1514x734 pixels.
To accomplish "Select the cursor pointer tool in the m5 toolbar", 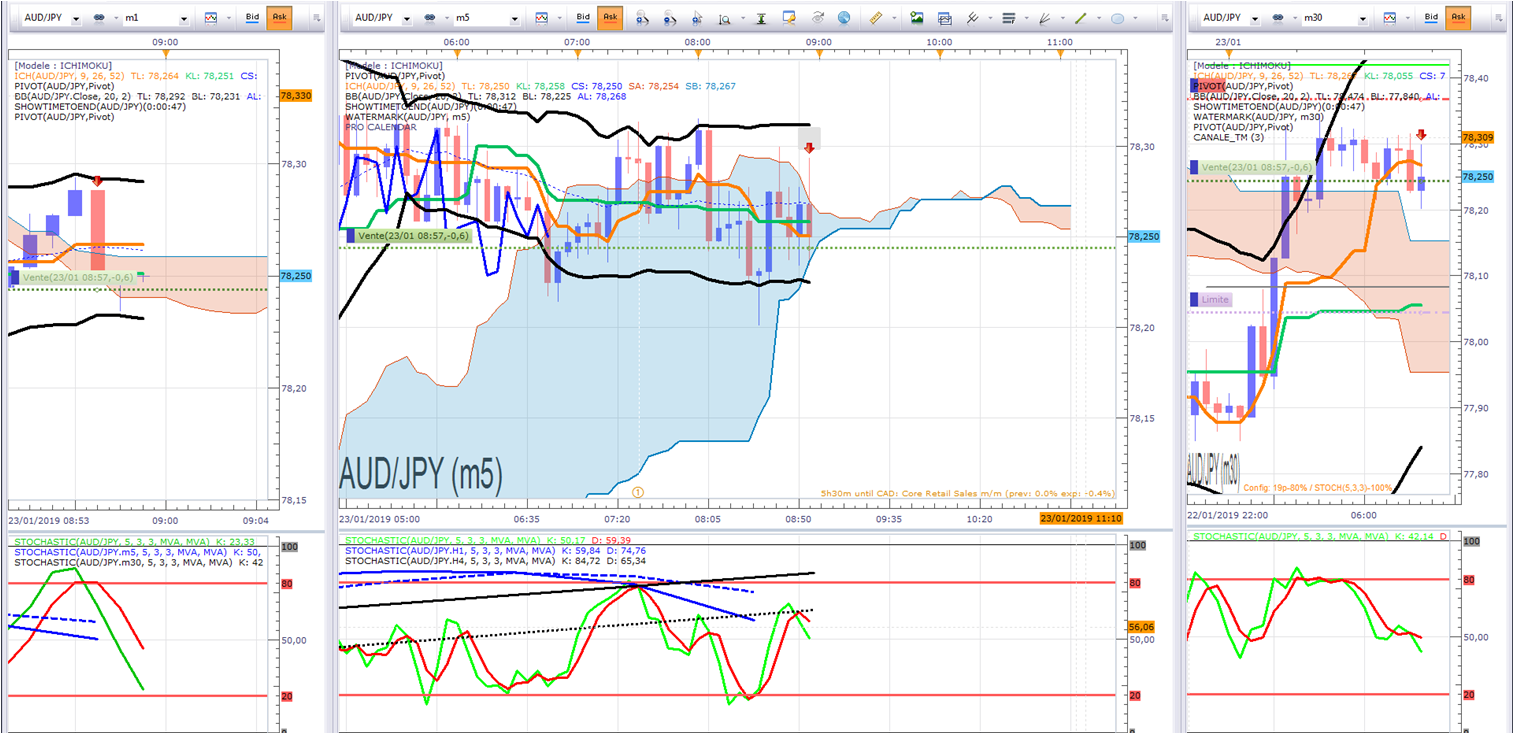I will 697,18.
